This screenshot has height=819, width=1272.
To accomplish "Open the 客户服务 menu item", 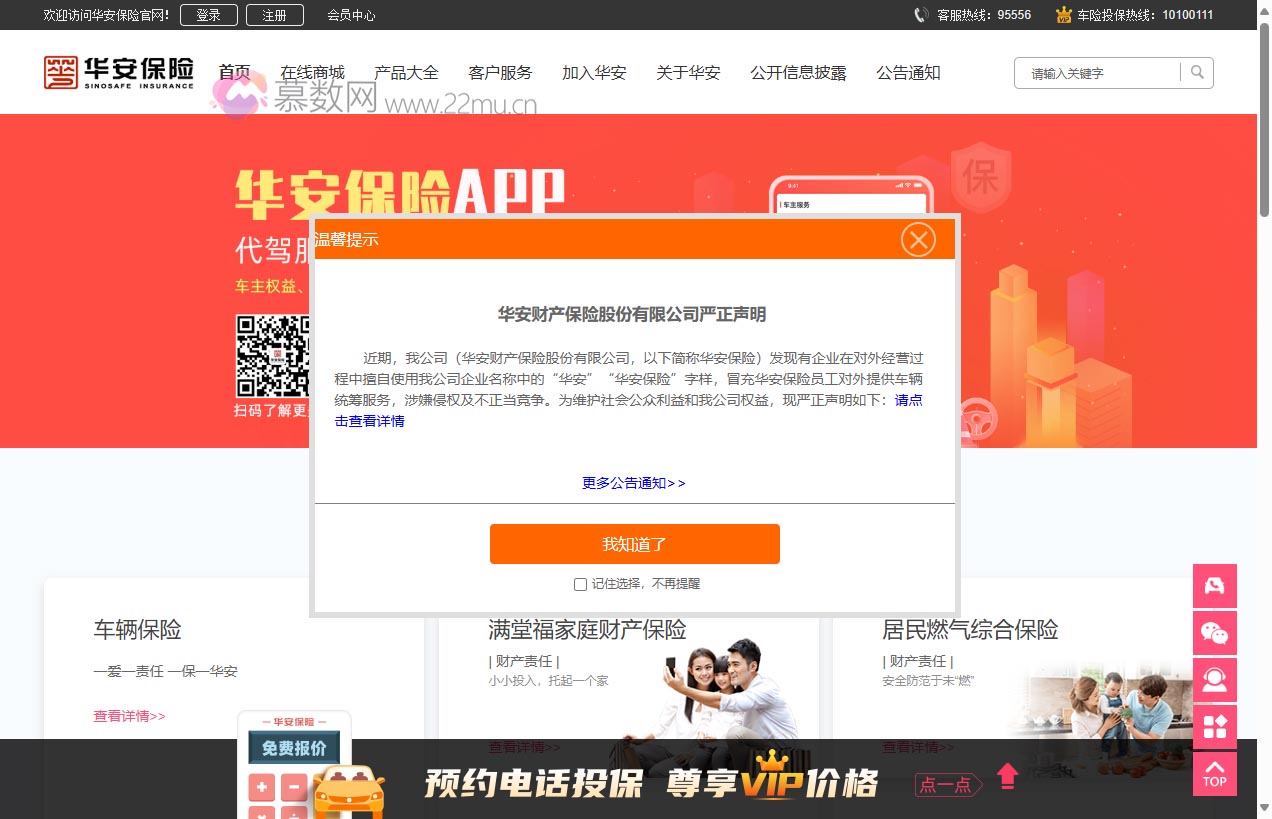I will (x=500, y=73).
